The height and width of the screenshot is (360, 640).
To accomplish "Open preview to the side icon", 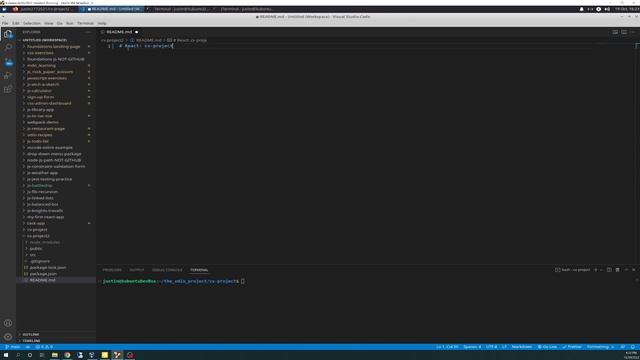I will click(615, 32).
